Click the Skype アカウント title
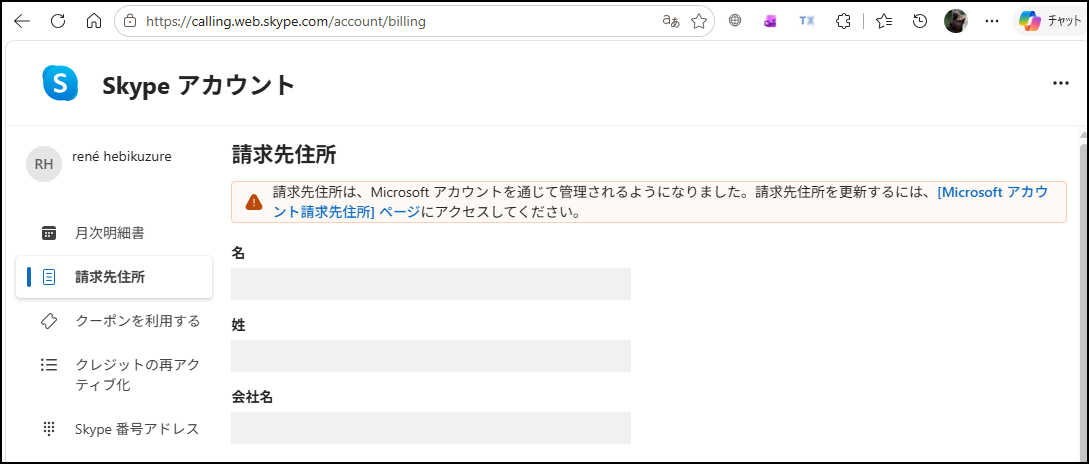The width and height of the screenshot is (1089, 464). click(x=199, y=85)
